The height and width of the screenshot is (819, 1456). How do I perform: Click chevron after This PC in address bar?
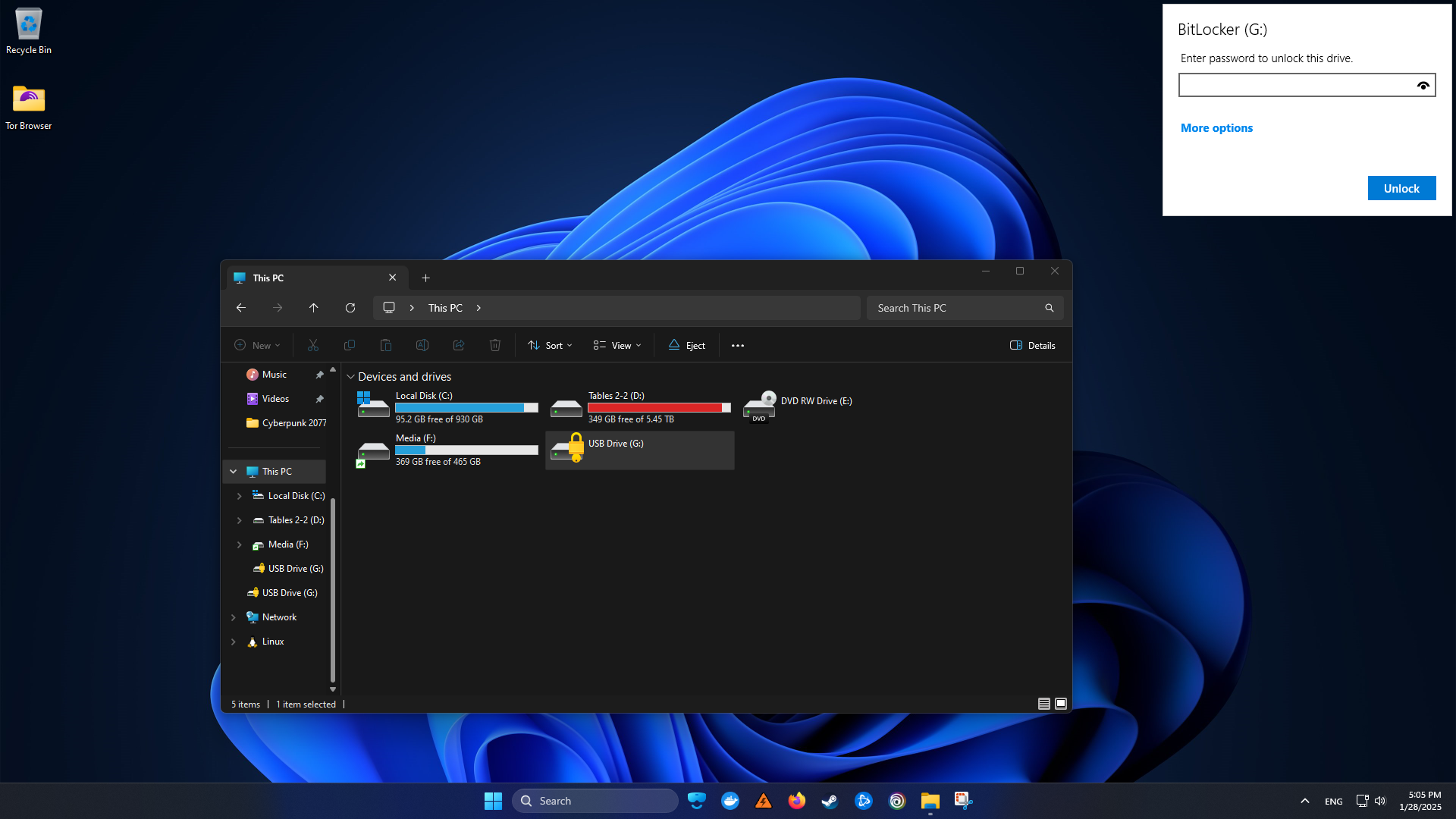(479, 308)
